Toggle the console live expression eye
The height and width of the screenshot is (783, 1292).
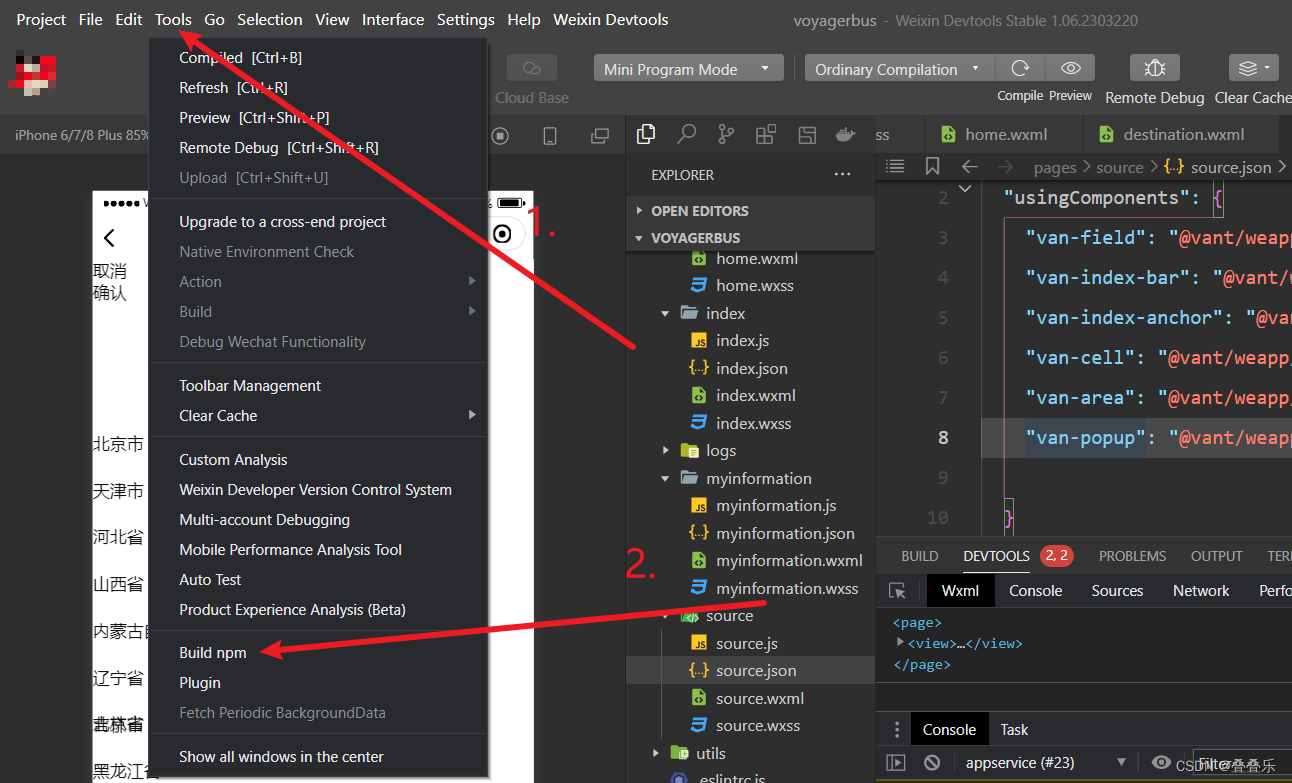click(x=1160, y=762)
